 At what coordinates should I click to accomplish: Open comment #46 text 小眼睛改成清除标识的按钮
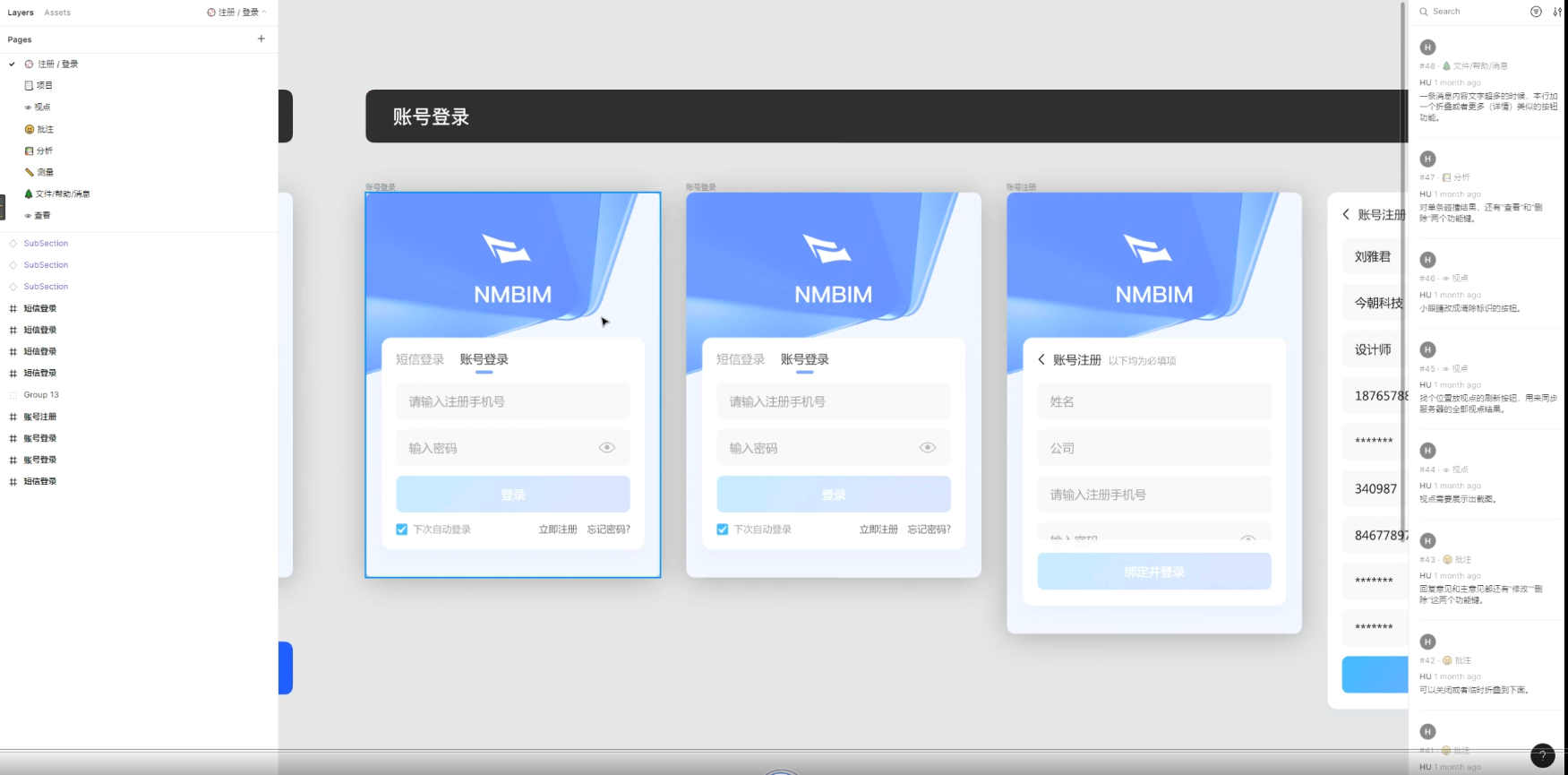click(1469, 308)
